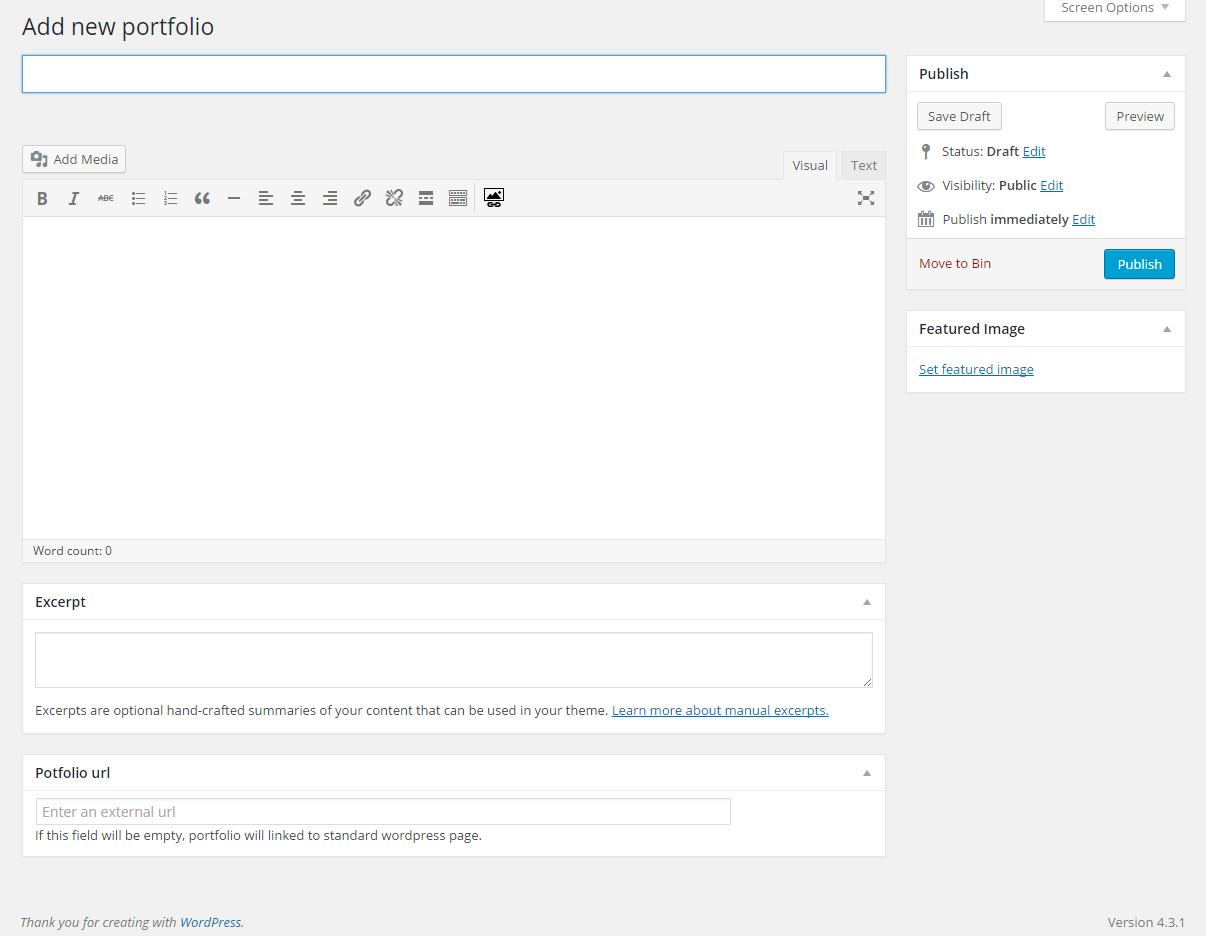Focus the portfolio title input field
This screenshot has width=1206, height=936.
[x=454, y=74]
